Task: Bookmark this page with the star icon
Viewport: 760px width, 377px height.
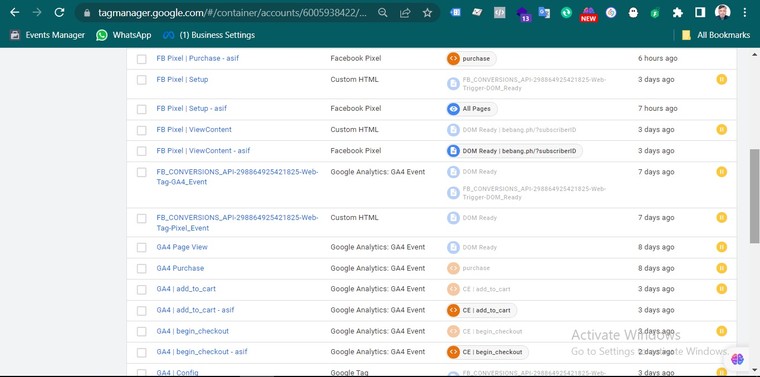Action: (427, 13)
